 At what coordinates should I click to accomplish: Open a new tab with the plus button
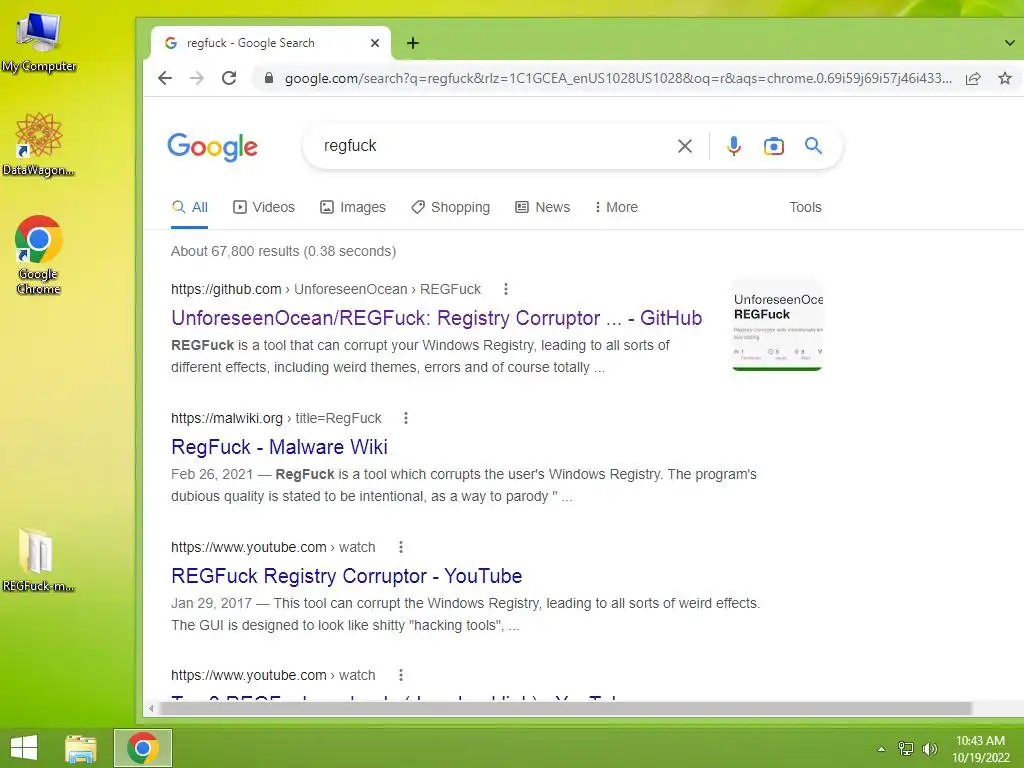(413, 43)
